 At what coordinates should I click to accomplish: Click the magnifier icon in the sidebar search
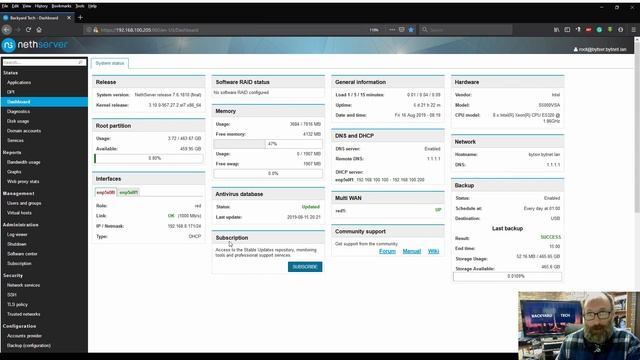pyautogui.click(x=80, y=62)
